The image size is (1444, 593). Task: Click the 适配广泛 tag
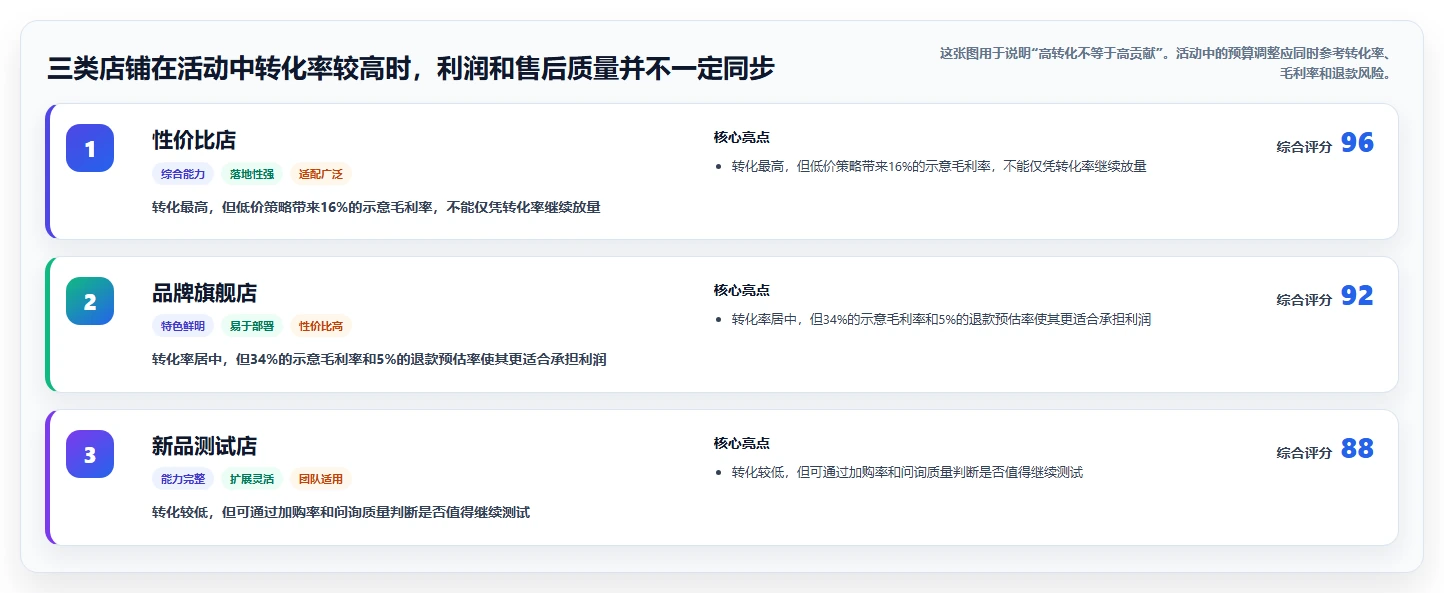point(321,174)
